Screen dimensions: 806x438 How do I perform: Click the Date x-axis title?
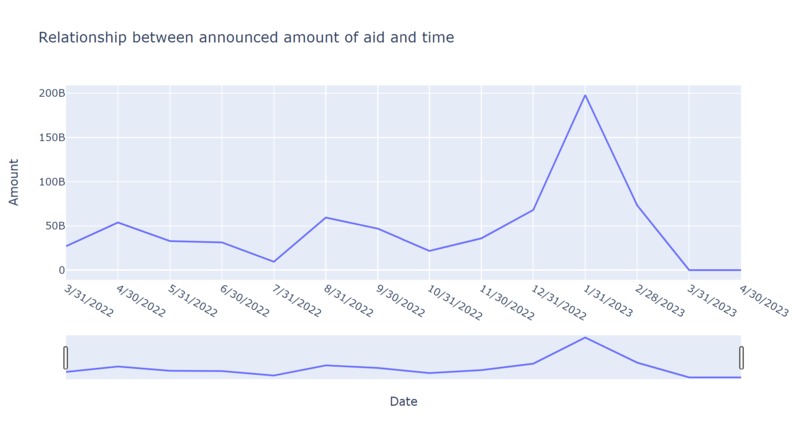click(x=404, y=402)
